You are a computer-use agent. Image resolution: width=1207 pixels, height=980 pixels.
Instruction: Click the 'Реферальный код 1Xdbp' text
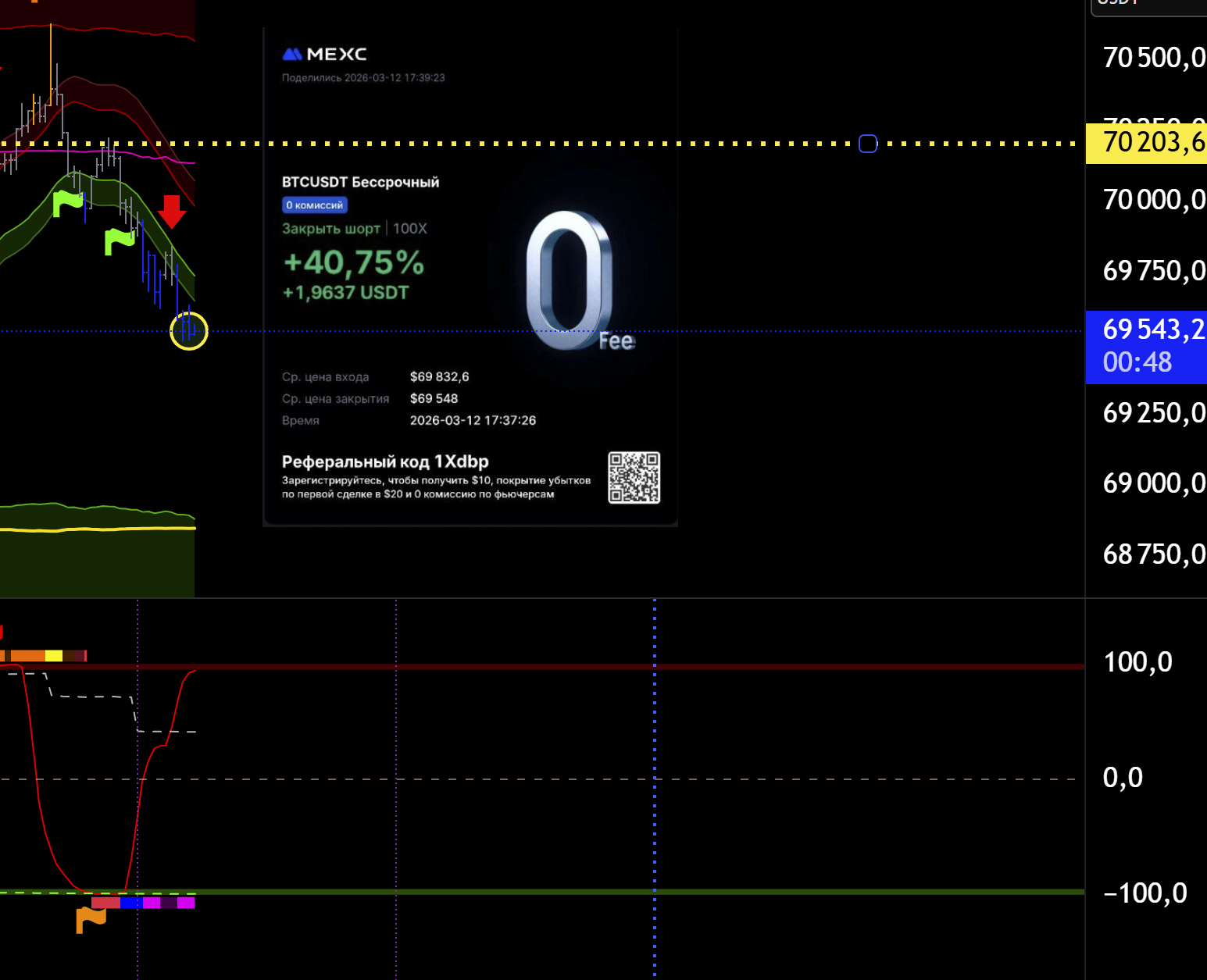(x=385, y=461)
